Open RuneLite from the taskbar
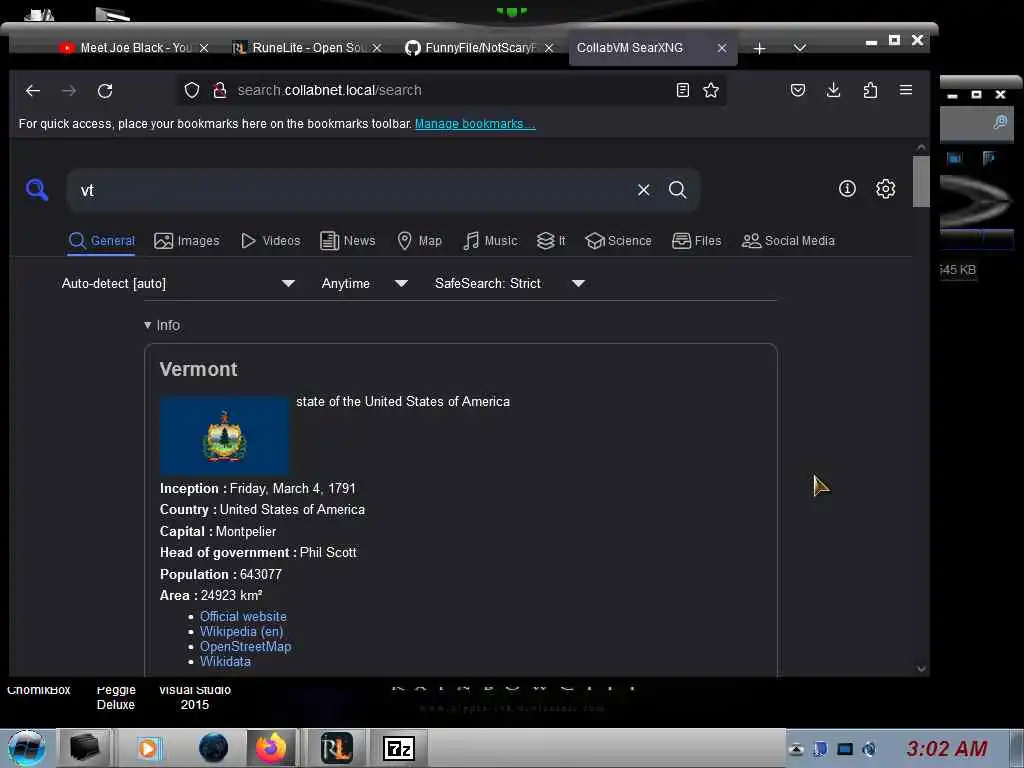 336,748
